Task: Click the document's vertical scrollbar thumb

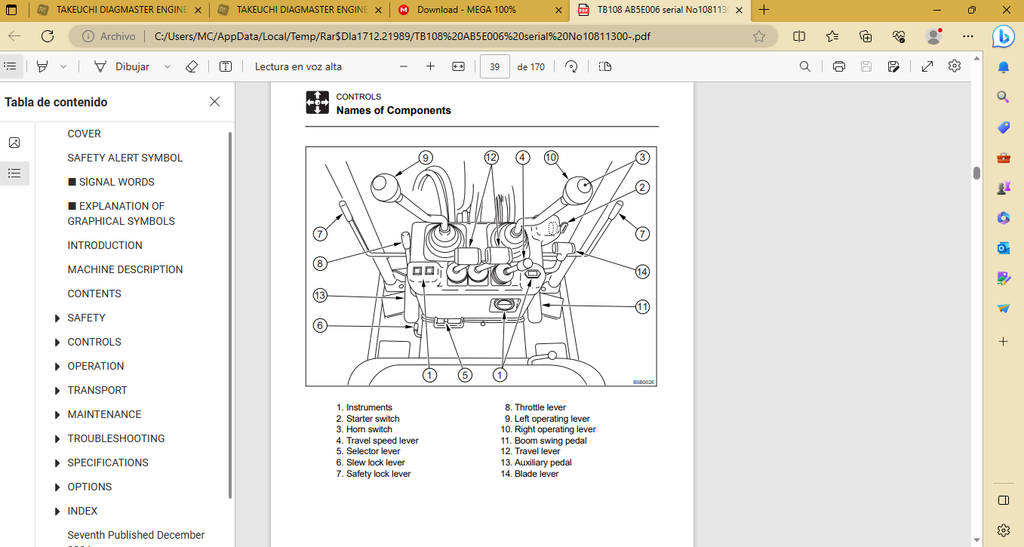Action: (977, 172)
